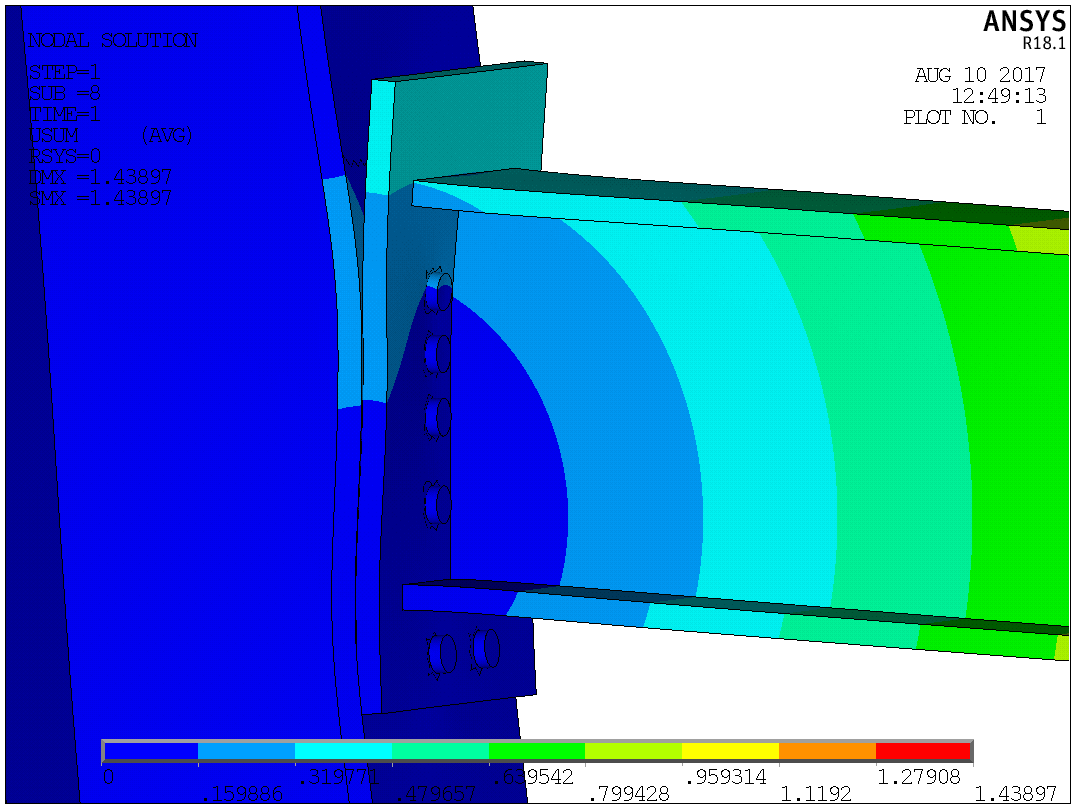Click the legend value .639542
This screenshot has width=1077, height=810.
click(x=532, y=777)
